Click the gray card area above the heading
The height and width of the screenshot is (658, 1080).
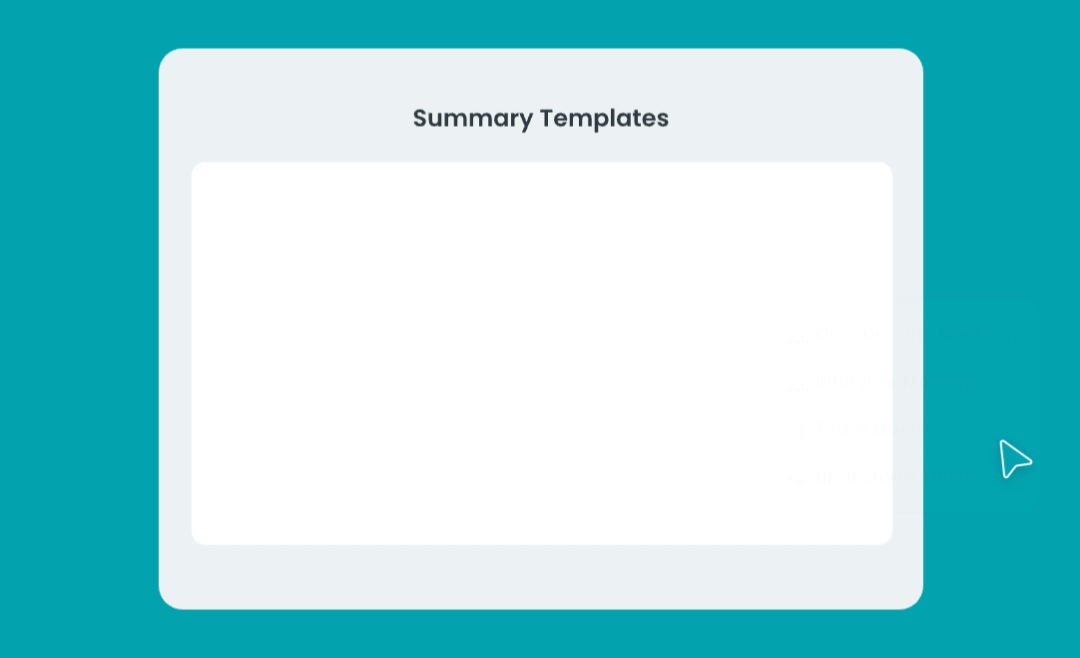(540, 75)
